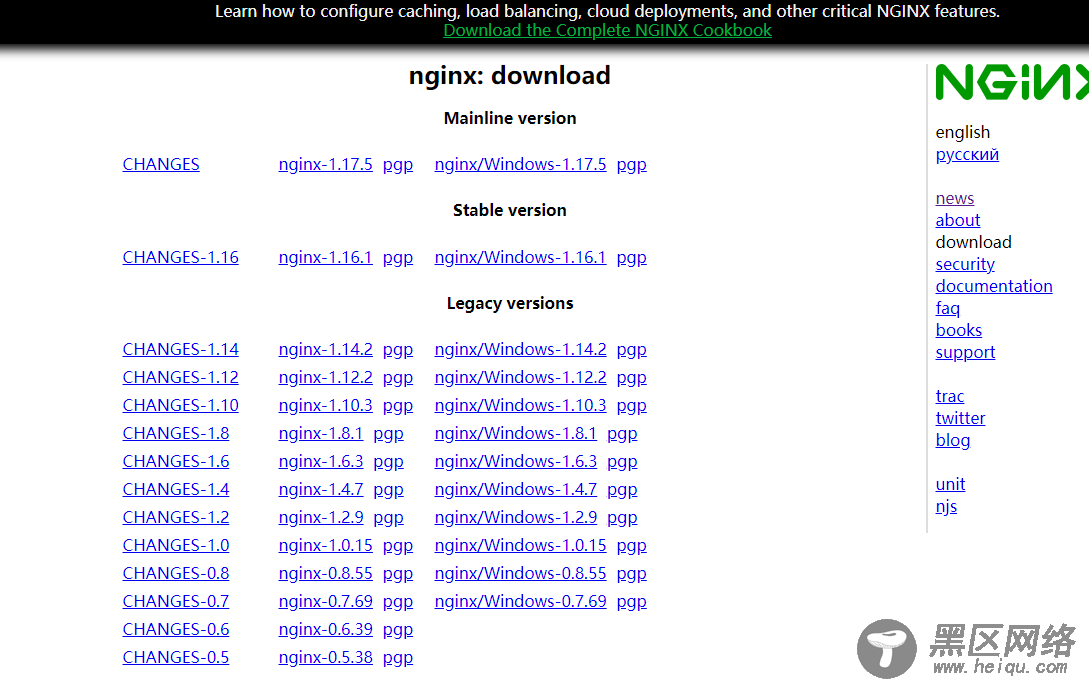Viewport: 1089px width, 684px height.
Task: Download nginx/Windows-0.7.69
Action: 520,601
